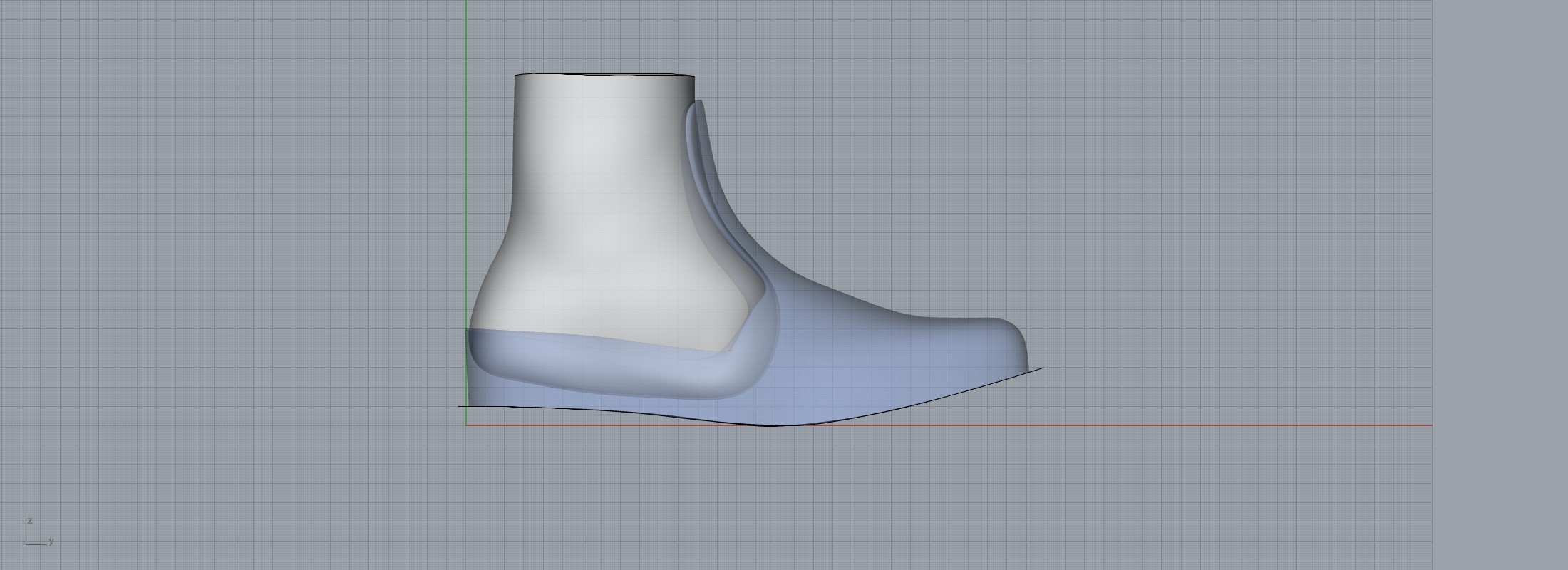Select the green vertical axis line
The image size is (1568, 570).
click(x=466, y=178)
